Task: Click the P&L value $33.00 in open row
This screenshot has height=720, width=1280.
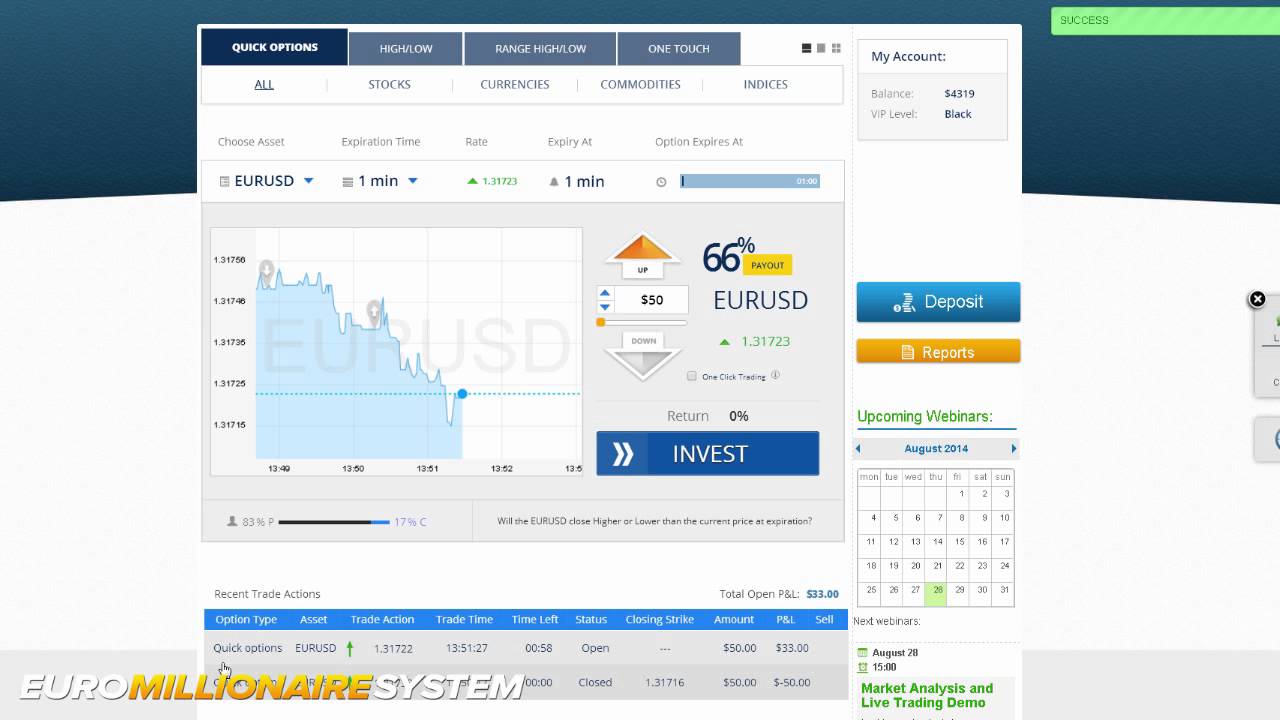Action: point(792,648)
